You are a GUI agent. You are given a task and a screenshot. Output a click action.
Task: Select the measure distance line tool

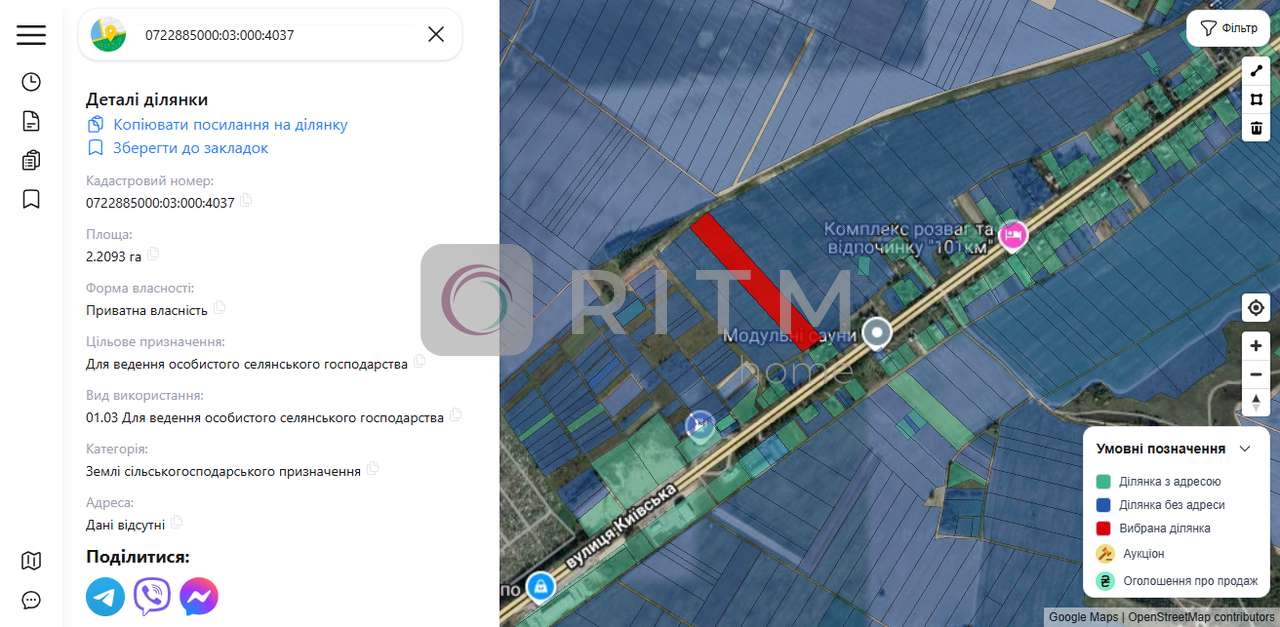pyautogui.click(x=1256, y=71)
